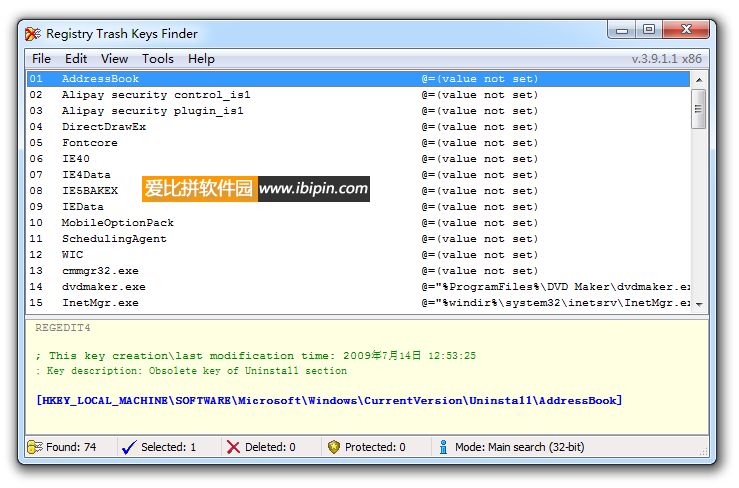The image size is (739, 488).
Task: Click the REGEDIT4 header text
Action: pos(63,328)
